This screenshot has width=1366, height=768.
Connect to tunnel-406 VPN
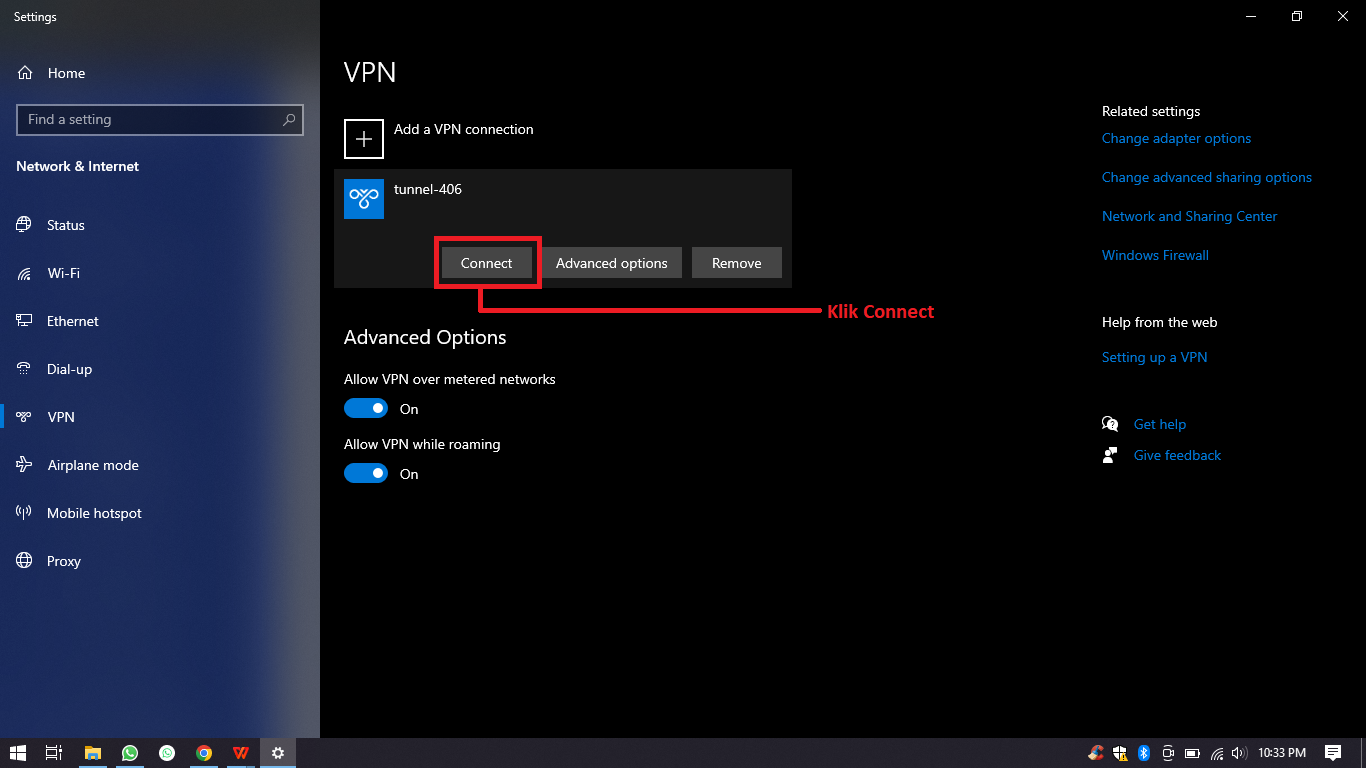[x=486, y=263]
